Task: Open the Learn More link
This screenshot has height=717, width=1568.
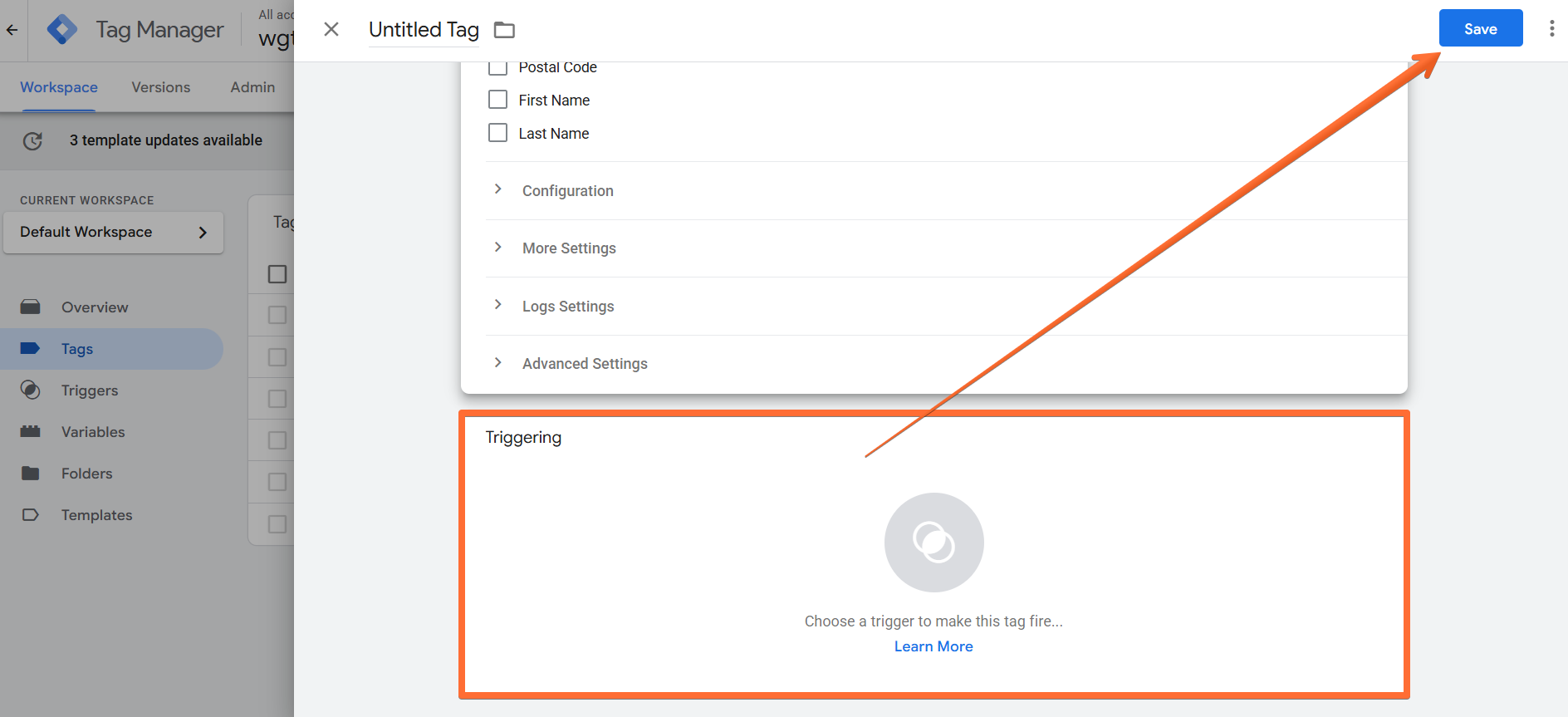Action: [933, 646]
